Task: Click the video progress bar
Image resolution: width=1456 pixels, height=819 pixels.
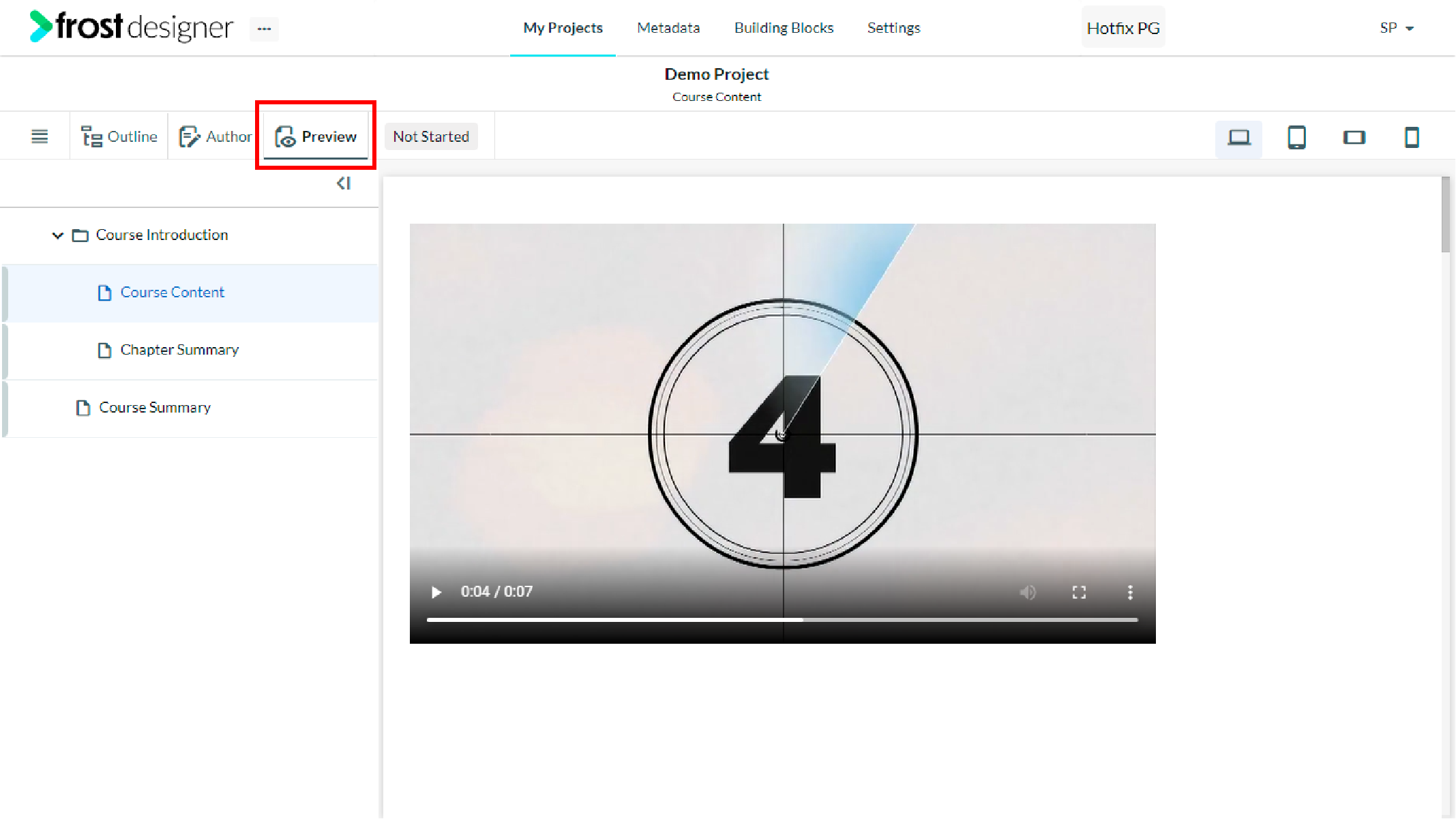Action: tap(782, 620)
